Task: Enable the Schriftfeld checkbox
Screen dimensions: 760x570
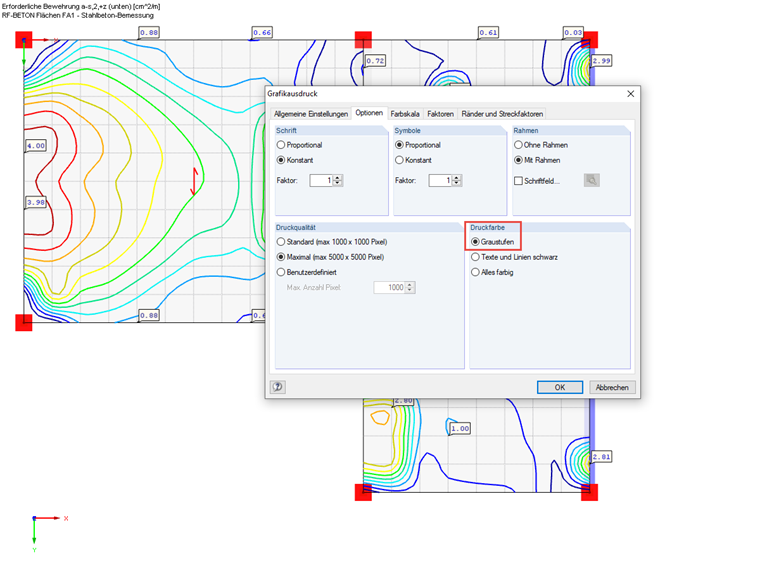Action: 518,181
